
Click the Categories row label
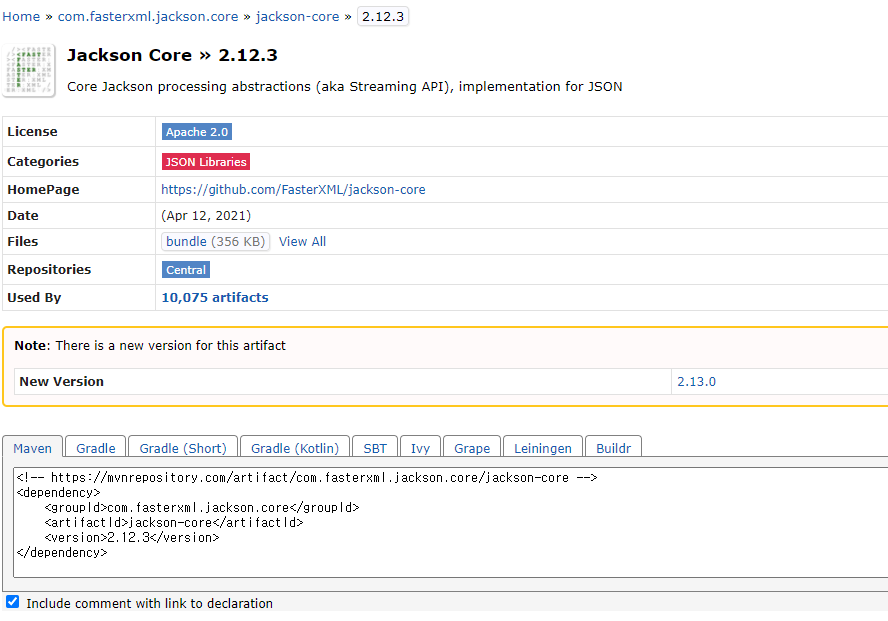tap(43, 161)
